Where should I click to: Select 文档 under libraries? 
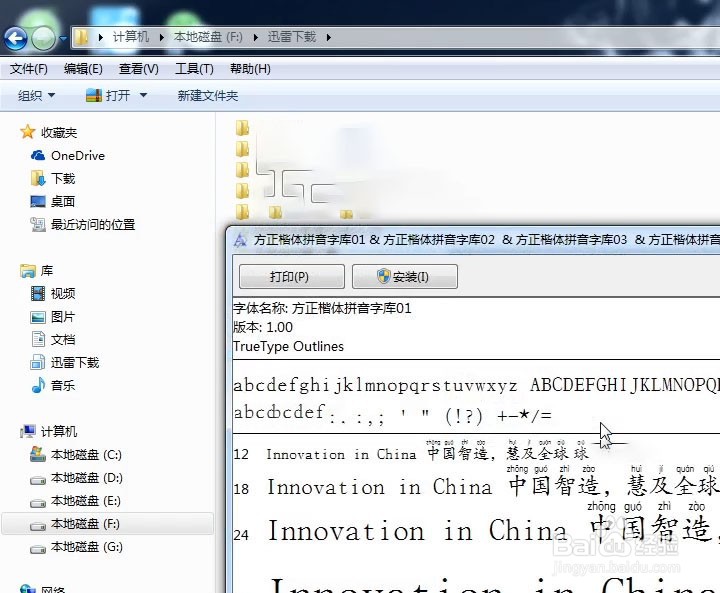coord(62,339)
